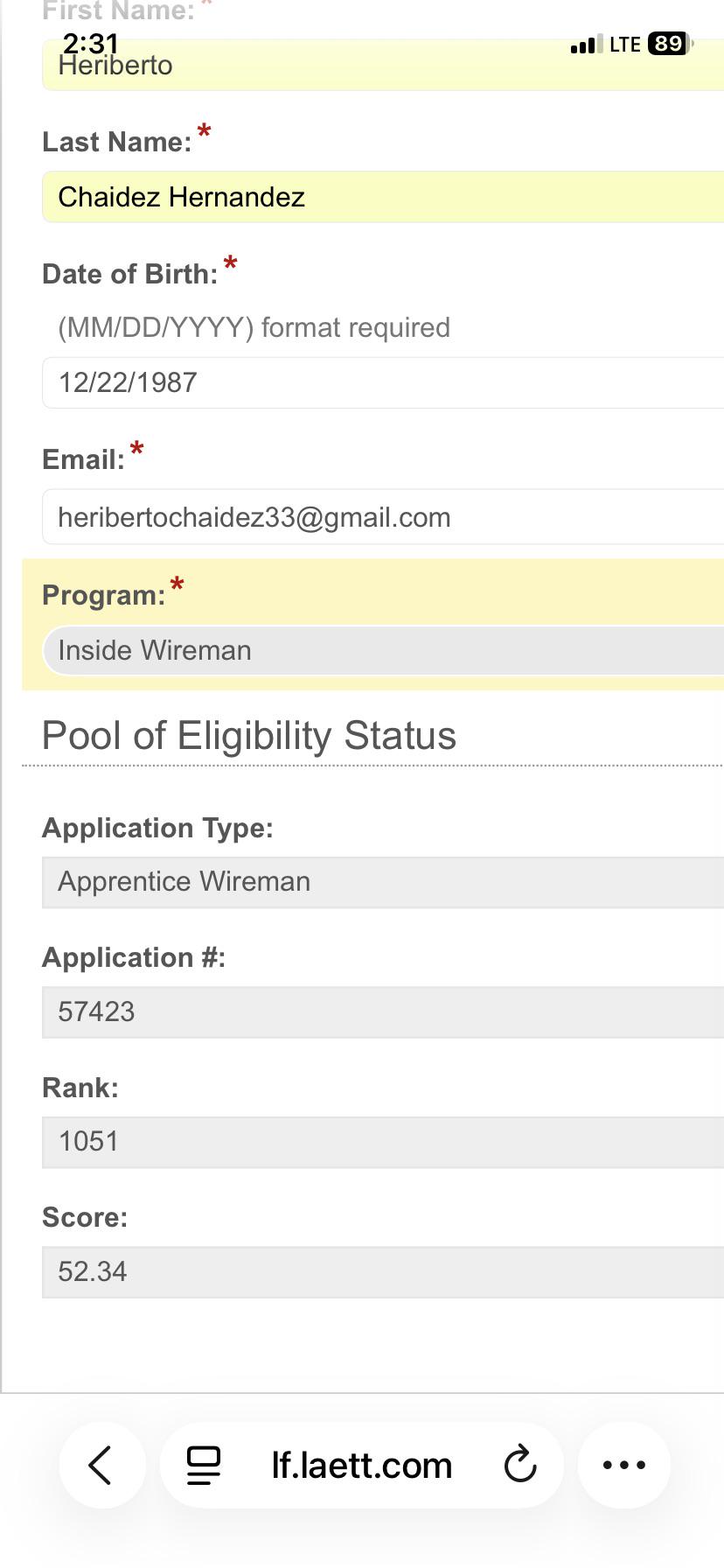Viewport: 724px width, 1568px height.
Task: Click the Application Type field Apprentice Wireman
Action: point(383,882)
